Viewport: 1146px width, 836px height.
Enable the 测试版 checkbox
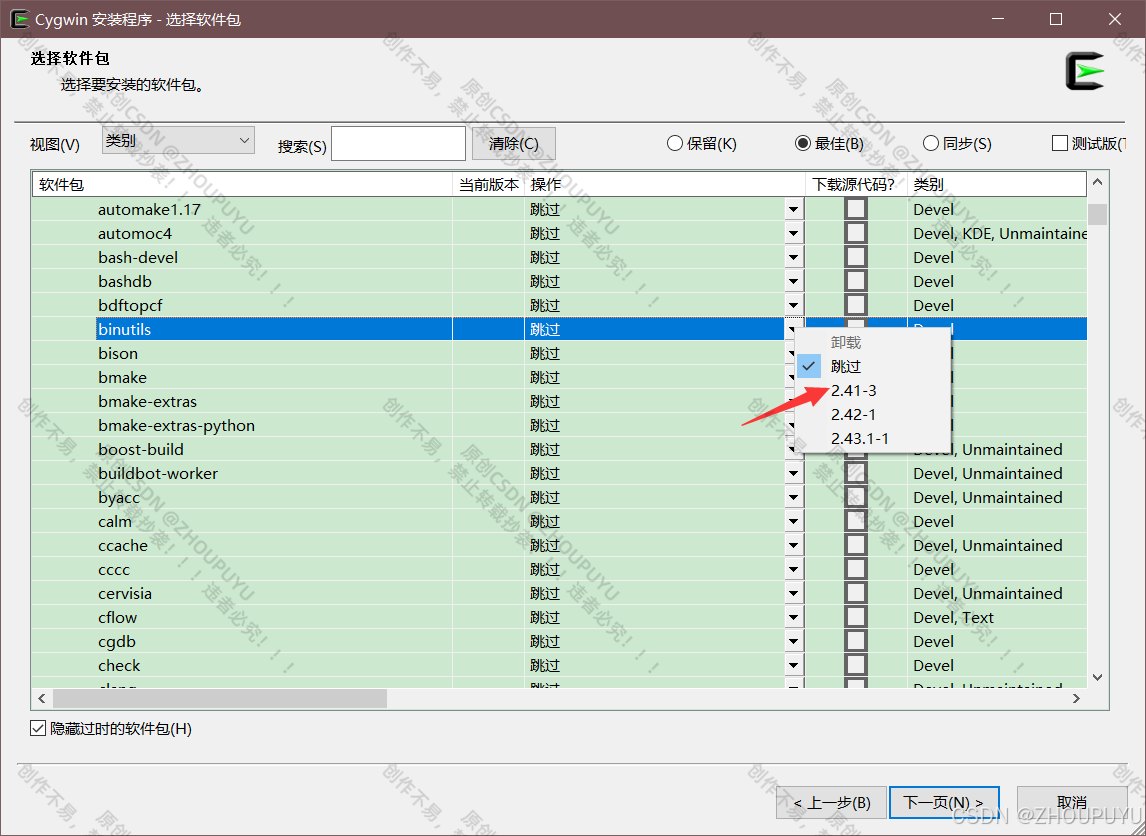click(1060, 143)
